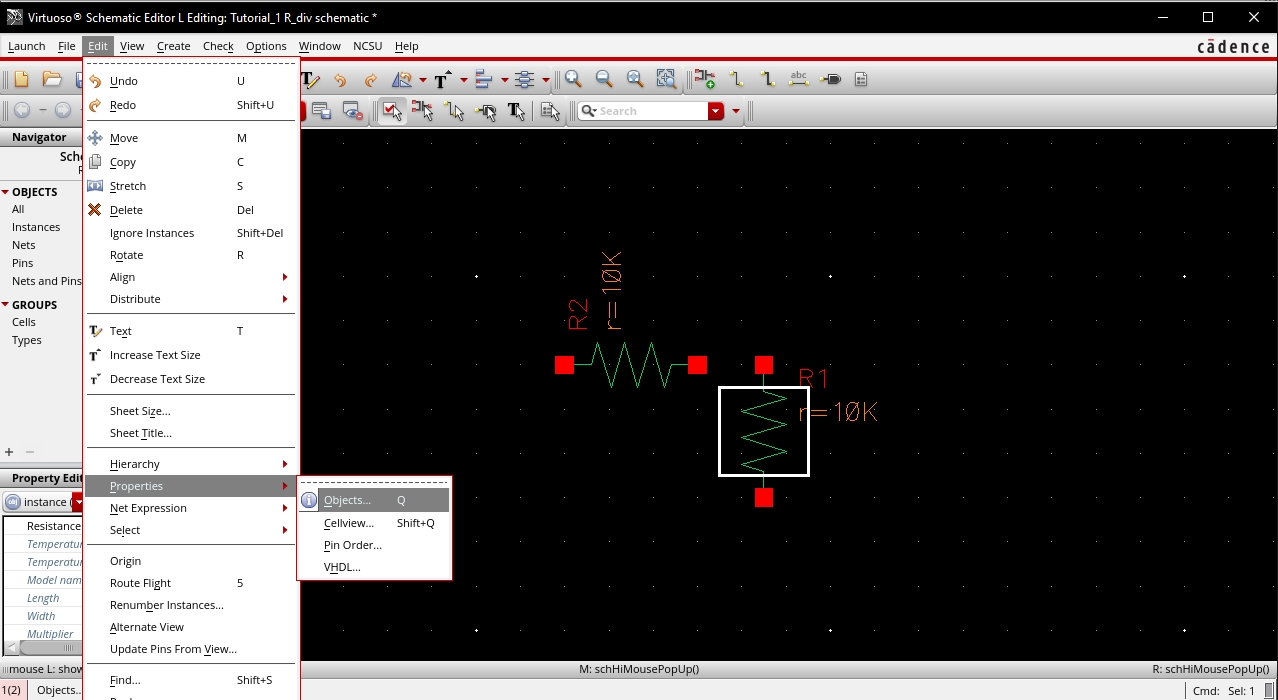Click Renumber Instances... in Edit menu
The height and width of the screenshot is (700, 1278).
[x=166, y=605]
